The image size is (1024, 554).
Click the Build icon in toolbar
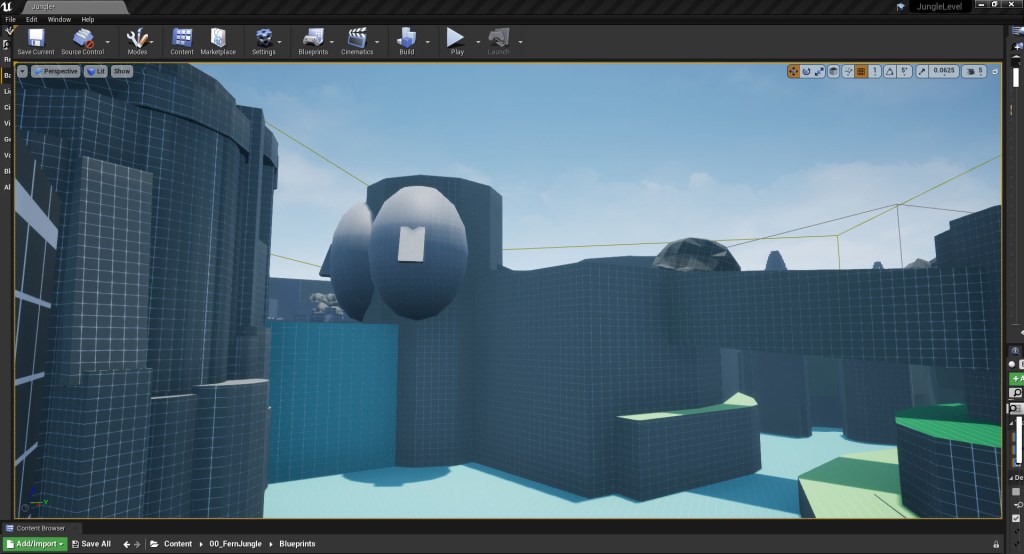(x=406, y=39)
